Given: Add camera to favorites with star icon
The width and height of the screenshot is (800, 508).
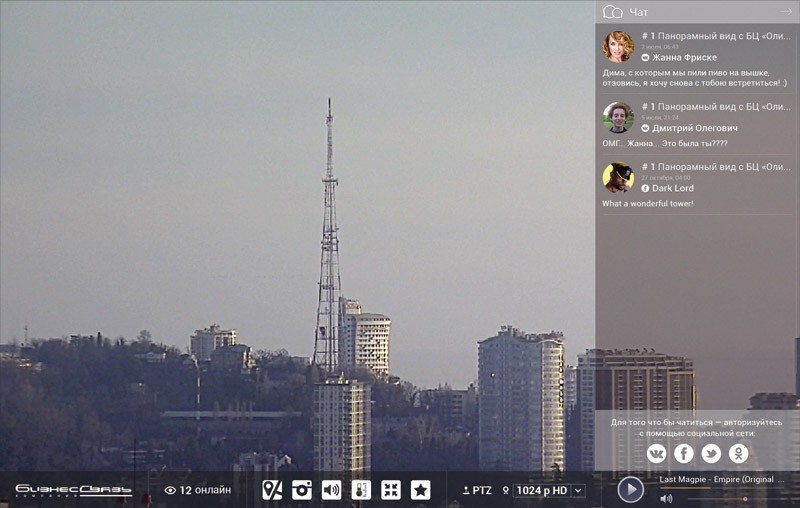Looking at the screenshot, I should [x=421, y=490].
